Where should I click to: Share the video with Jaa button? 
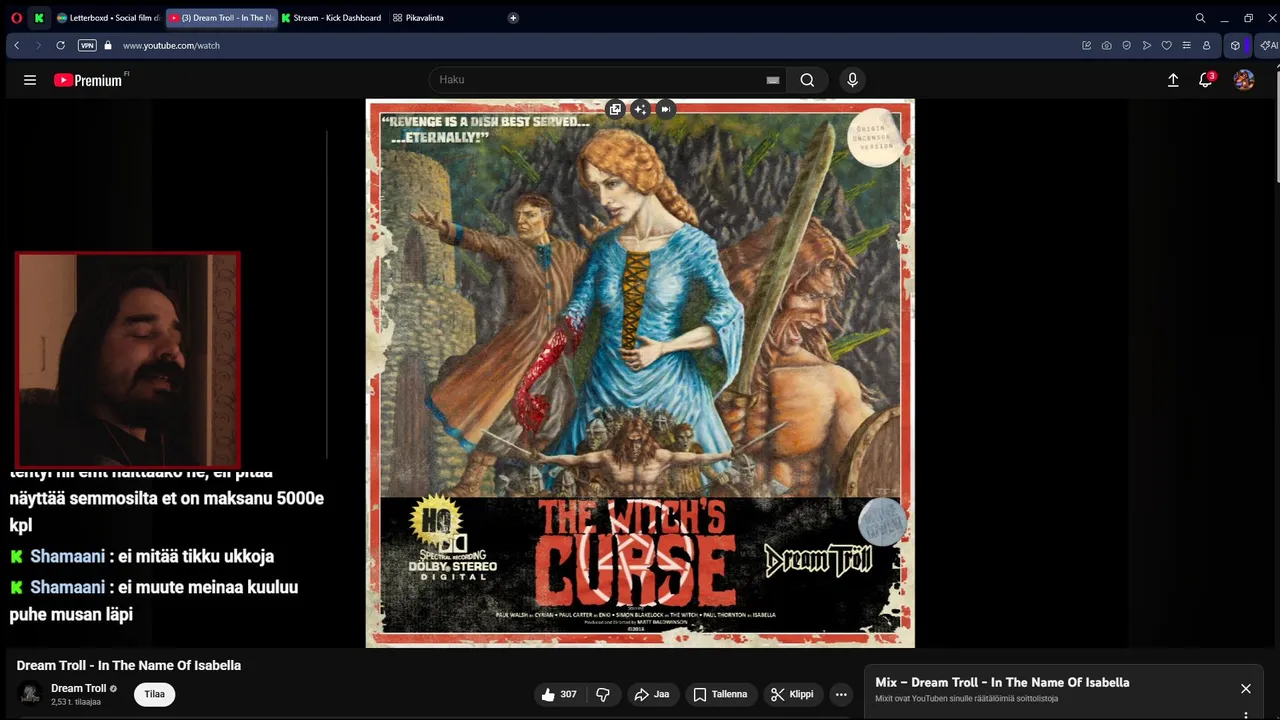point(651,694)
